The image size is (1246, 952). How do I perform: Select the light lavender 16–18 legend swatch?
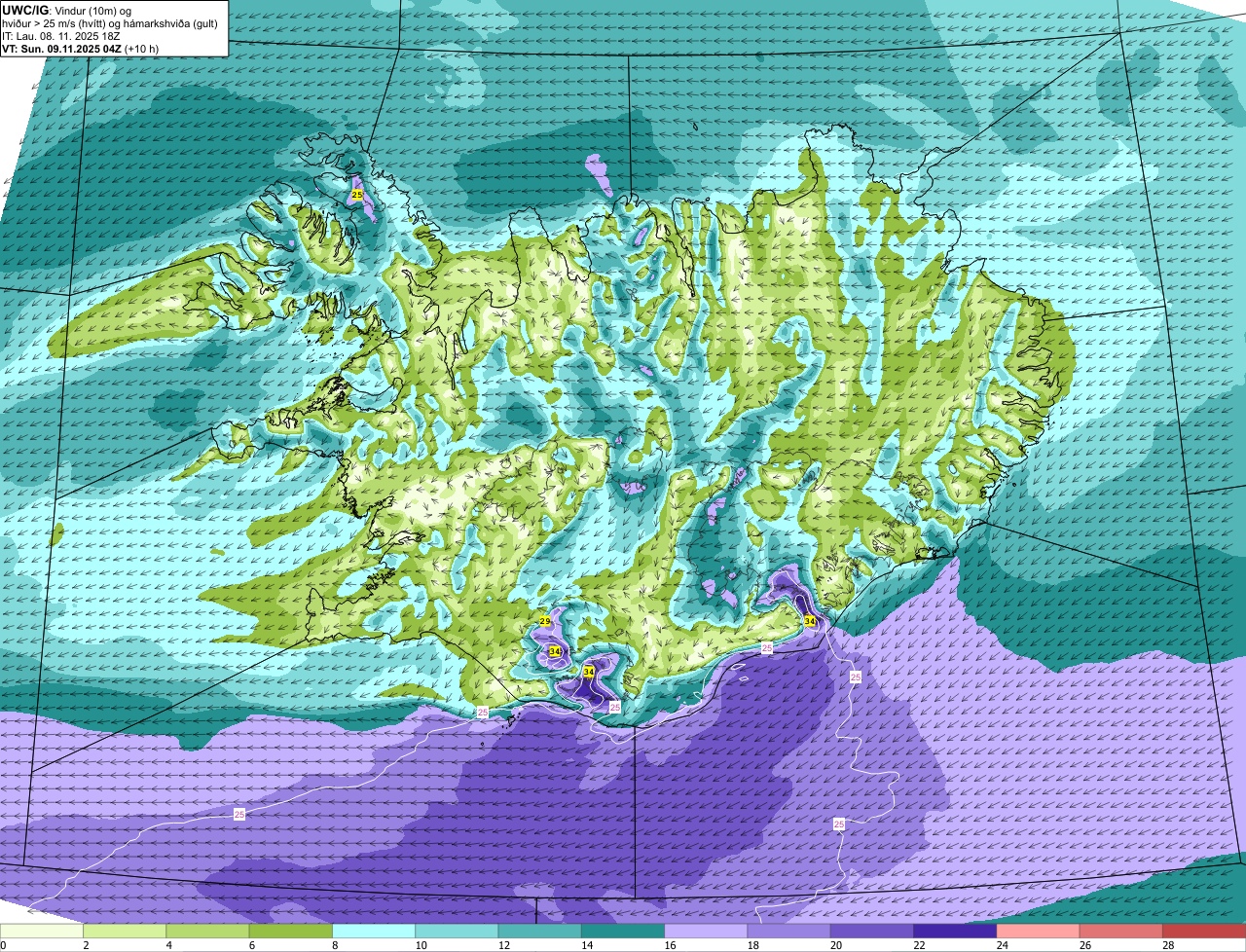point(706,932)
